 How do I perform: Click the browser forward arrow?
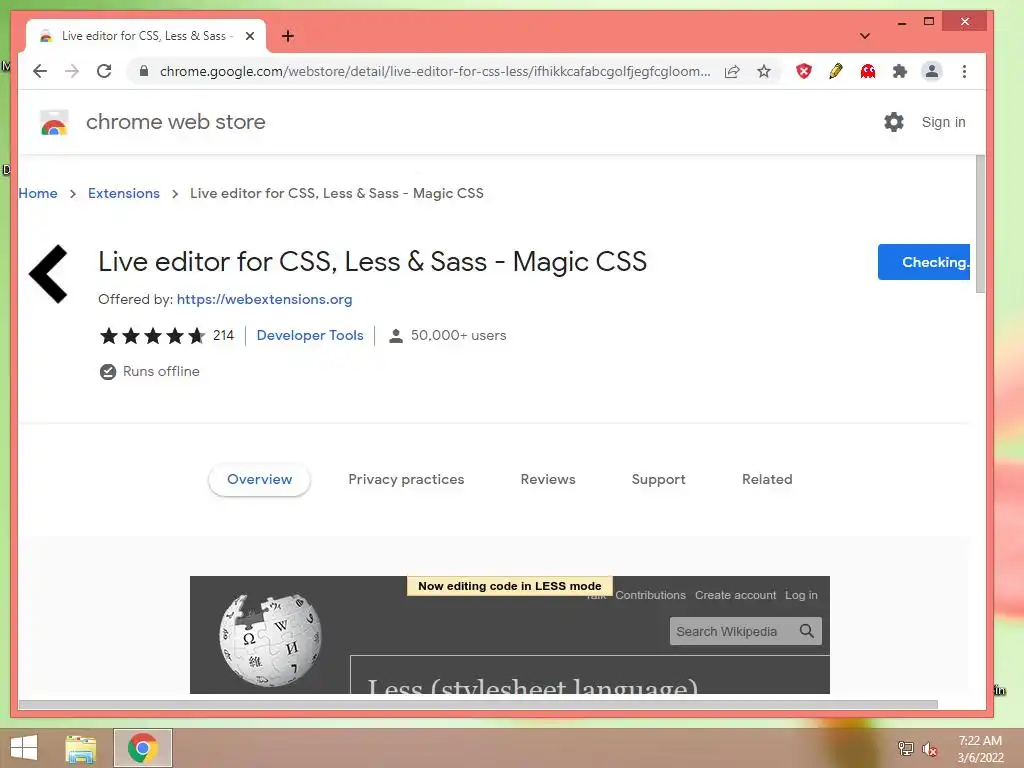(72, 71)
